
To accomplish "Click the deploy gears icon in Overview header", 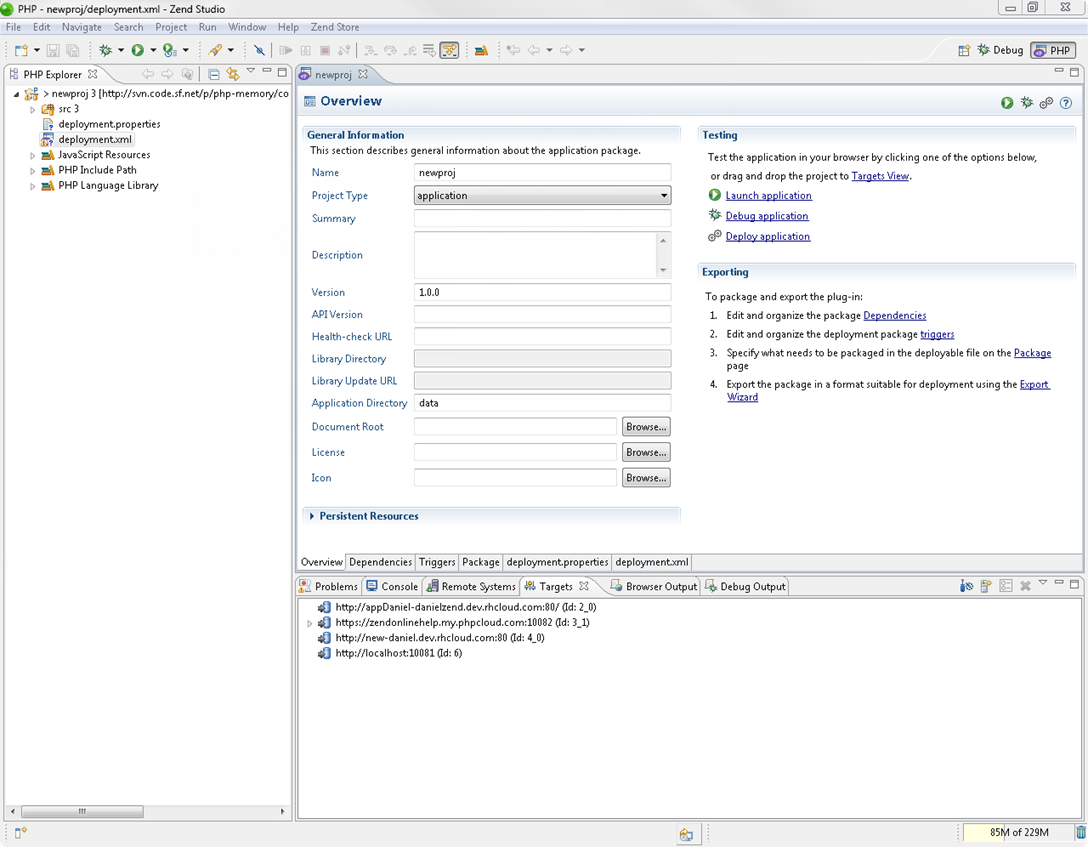I will click(1046, 103).
